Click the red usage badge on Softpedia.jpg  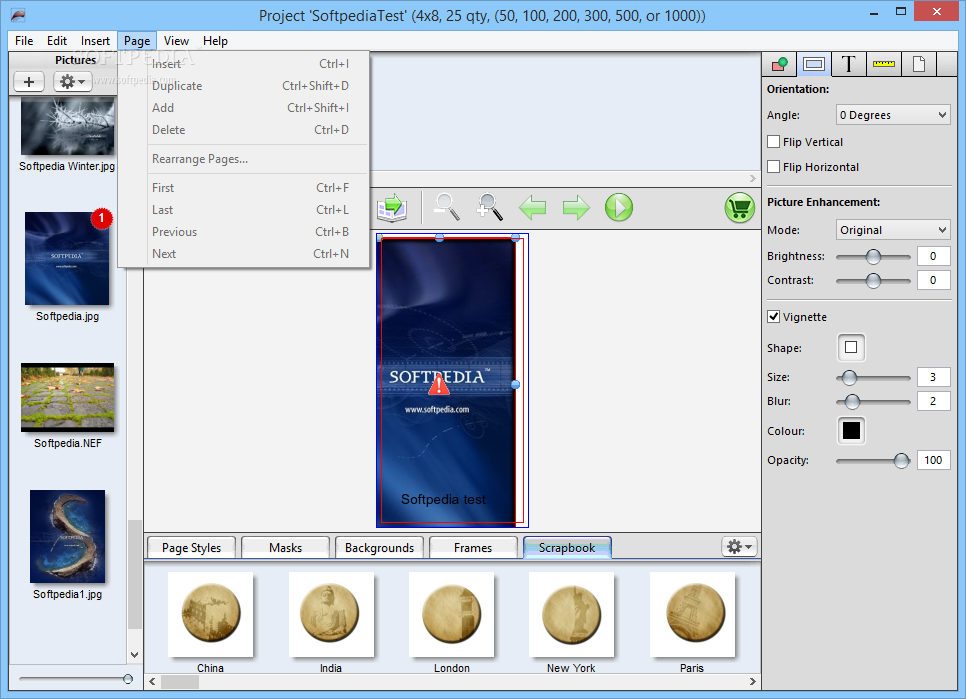tap(102, 218)
